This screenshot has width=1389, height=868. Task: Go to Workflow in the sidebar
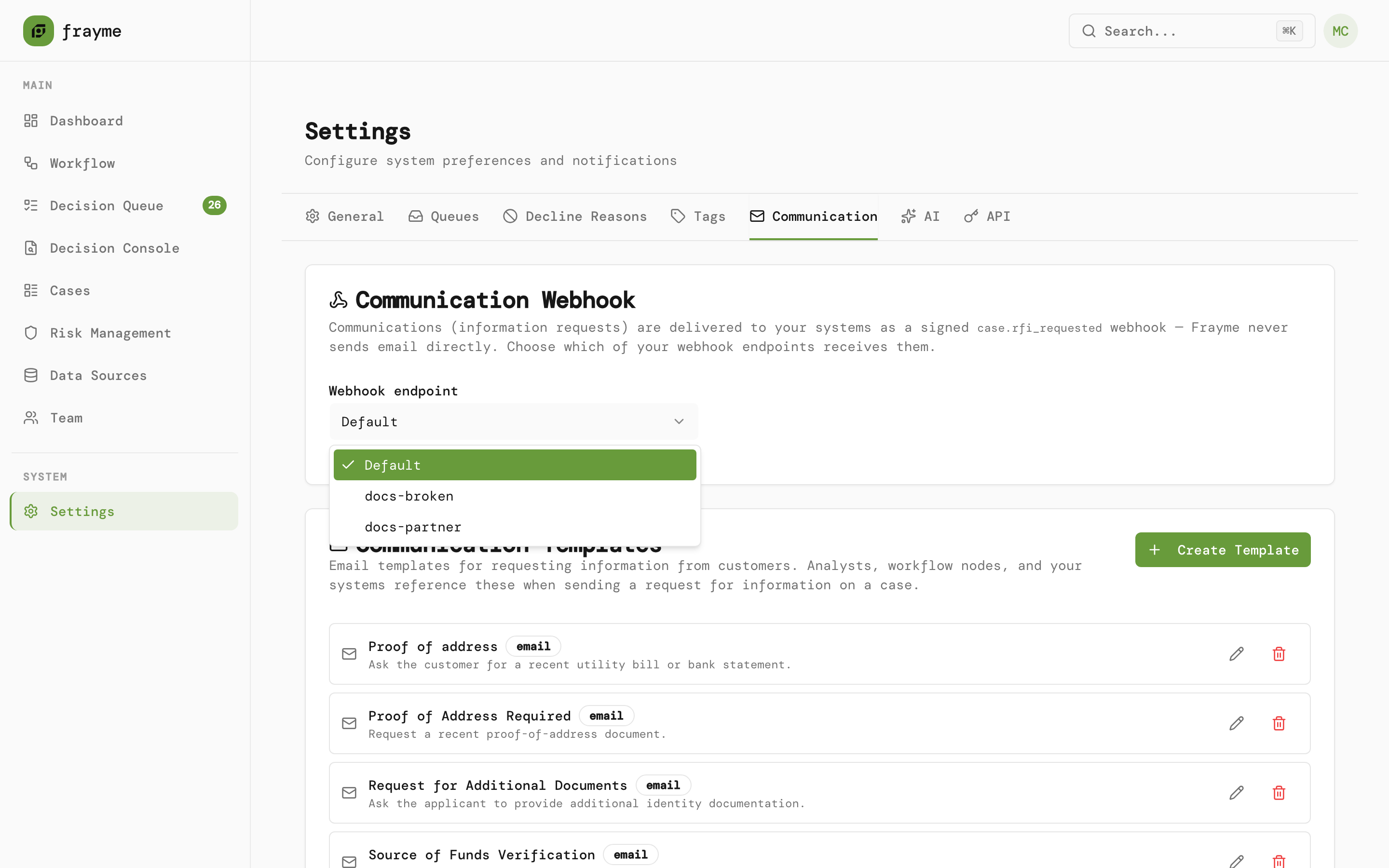[124, 163]
